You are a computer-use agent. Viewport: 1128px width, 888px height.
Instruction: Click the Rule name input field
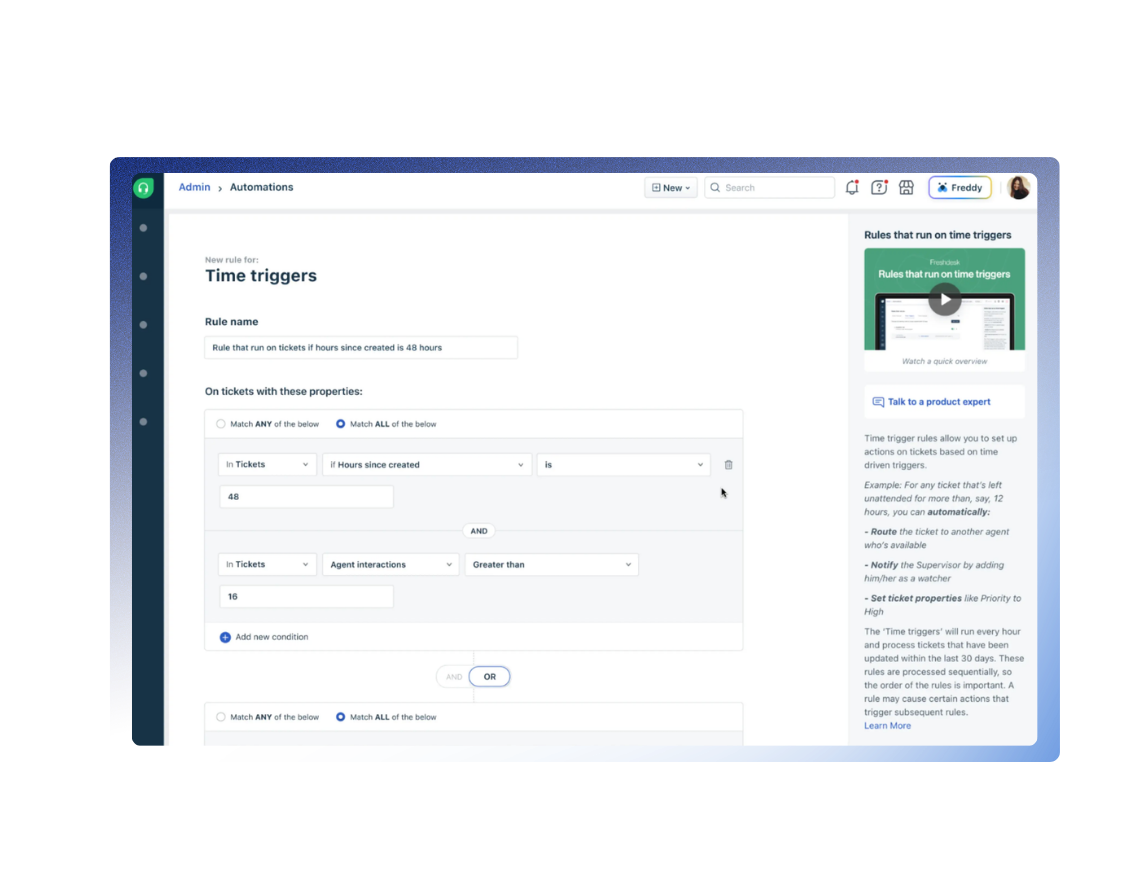click(x=361, y=348)
